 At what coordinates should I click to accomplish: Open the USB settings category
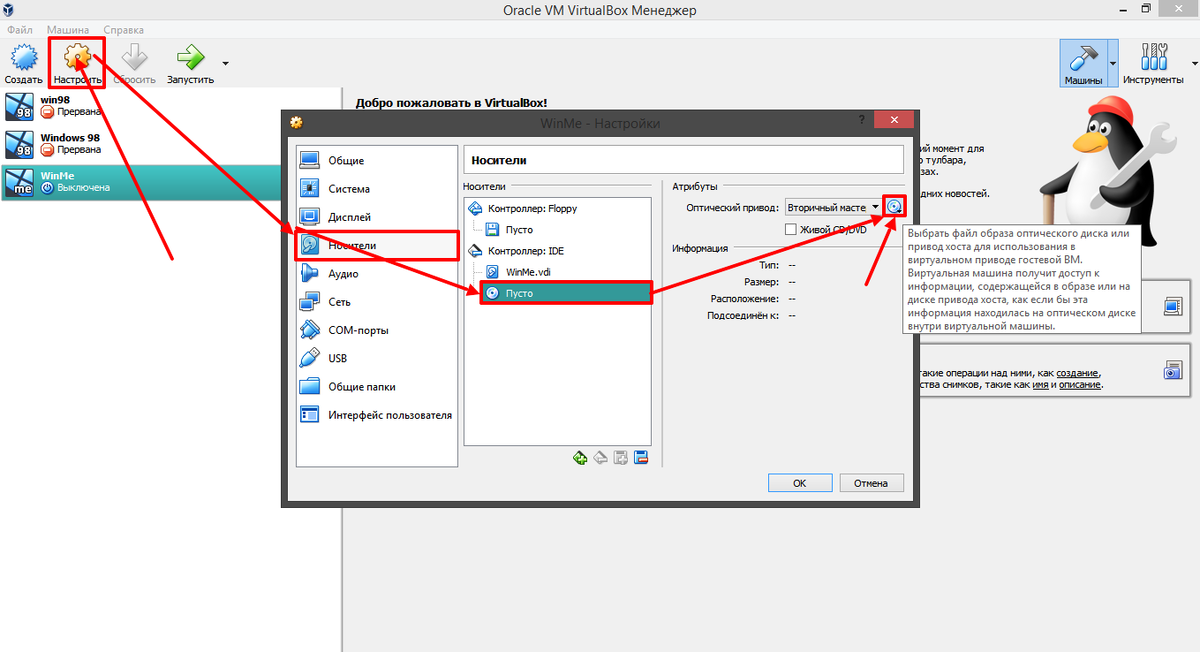coord(377,358)
